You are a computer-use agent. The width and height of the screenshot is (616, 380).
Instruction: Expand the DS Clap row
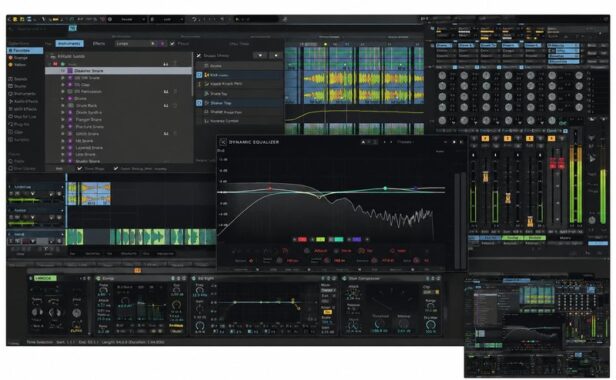[63, 85]
